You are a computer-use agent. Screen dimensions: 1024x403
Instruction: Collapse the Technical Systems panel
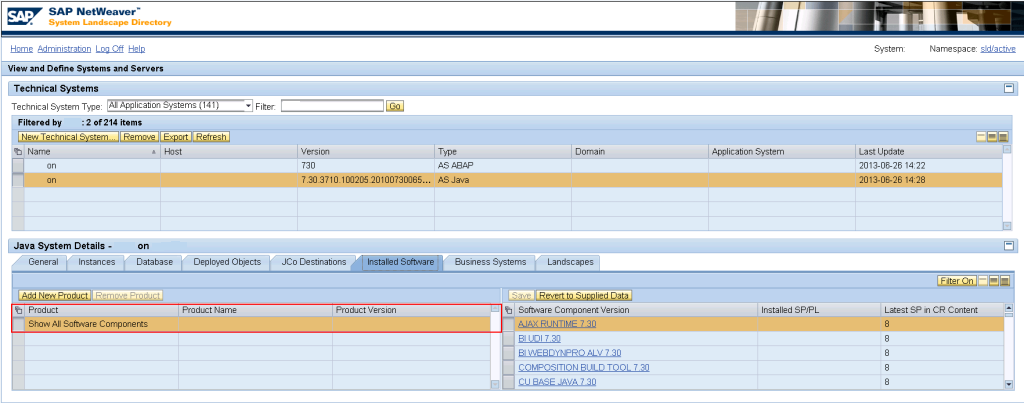(1008, 88)
